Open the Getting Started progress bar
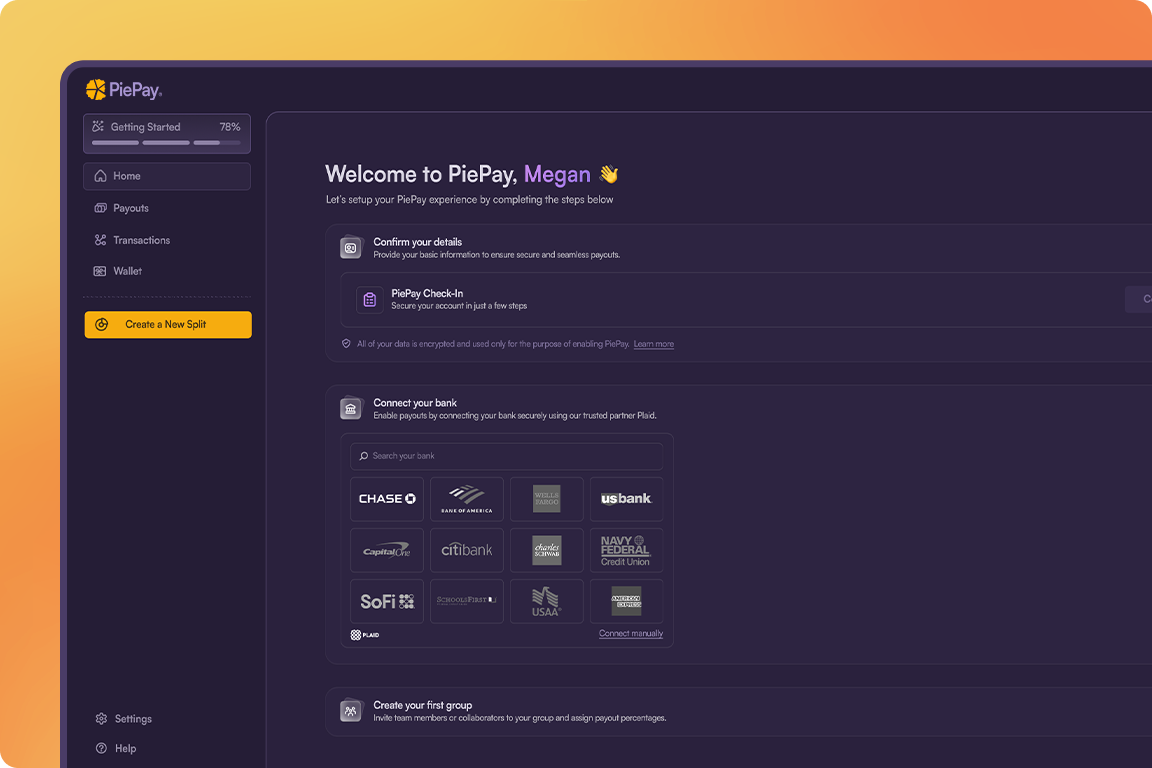The image size is (1152, 768). click(166, 143)
